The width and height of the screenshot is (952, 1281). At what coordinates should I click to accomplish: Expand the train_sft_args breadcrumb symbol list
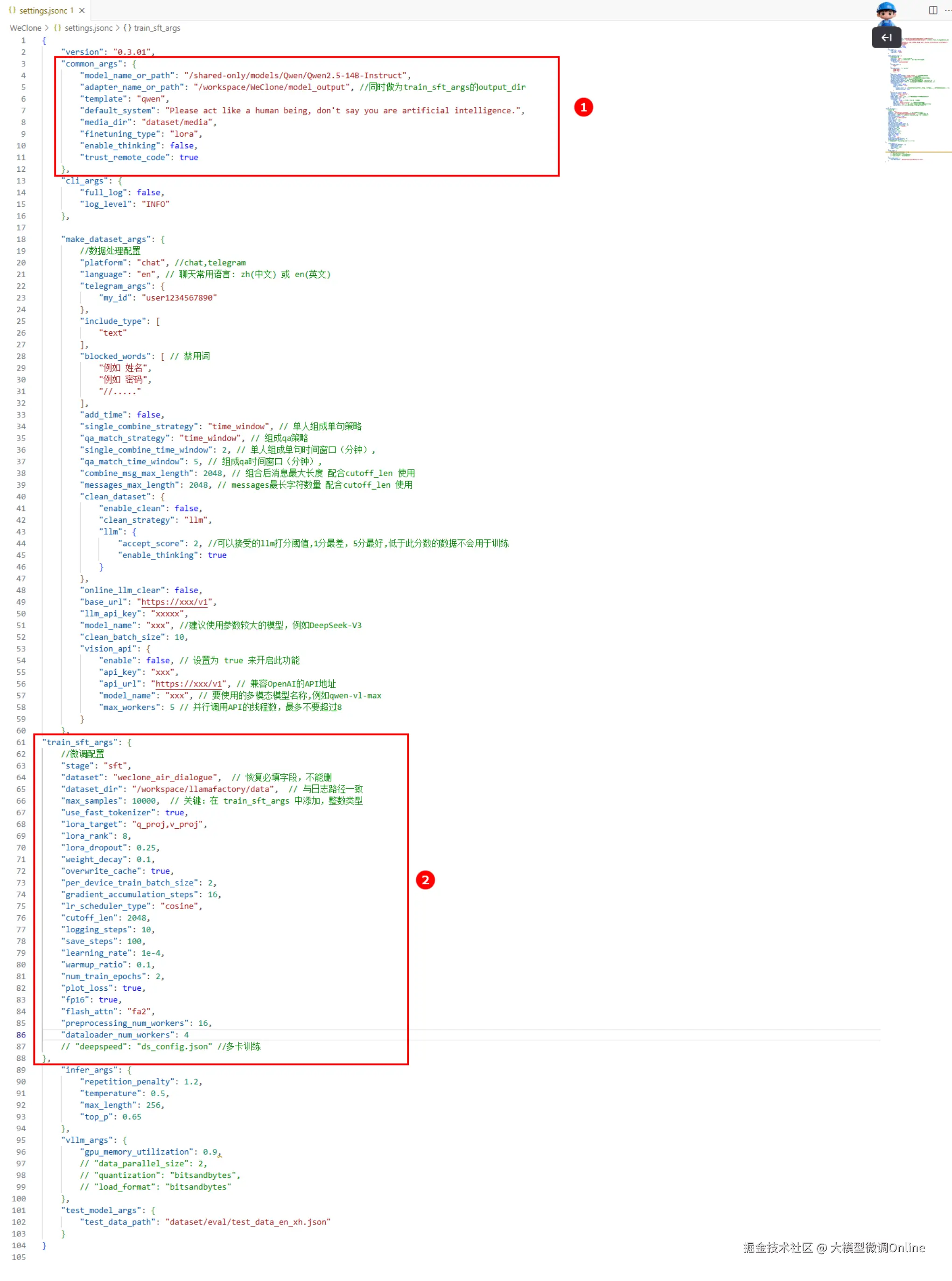(x=157, y=28)
